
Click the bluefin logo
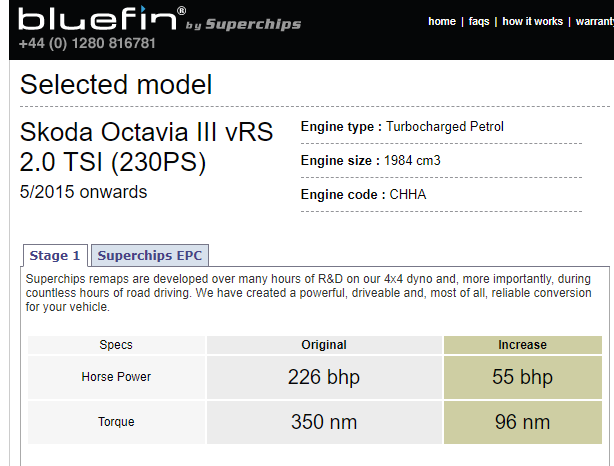click(x=102, y=18)
